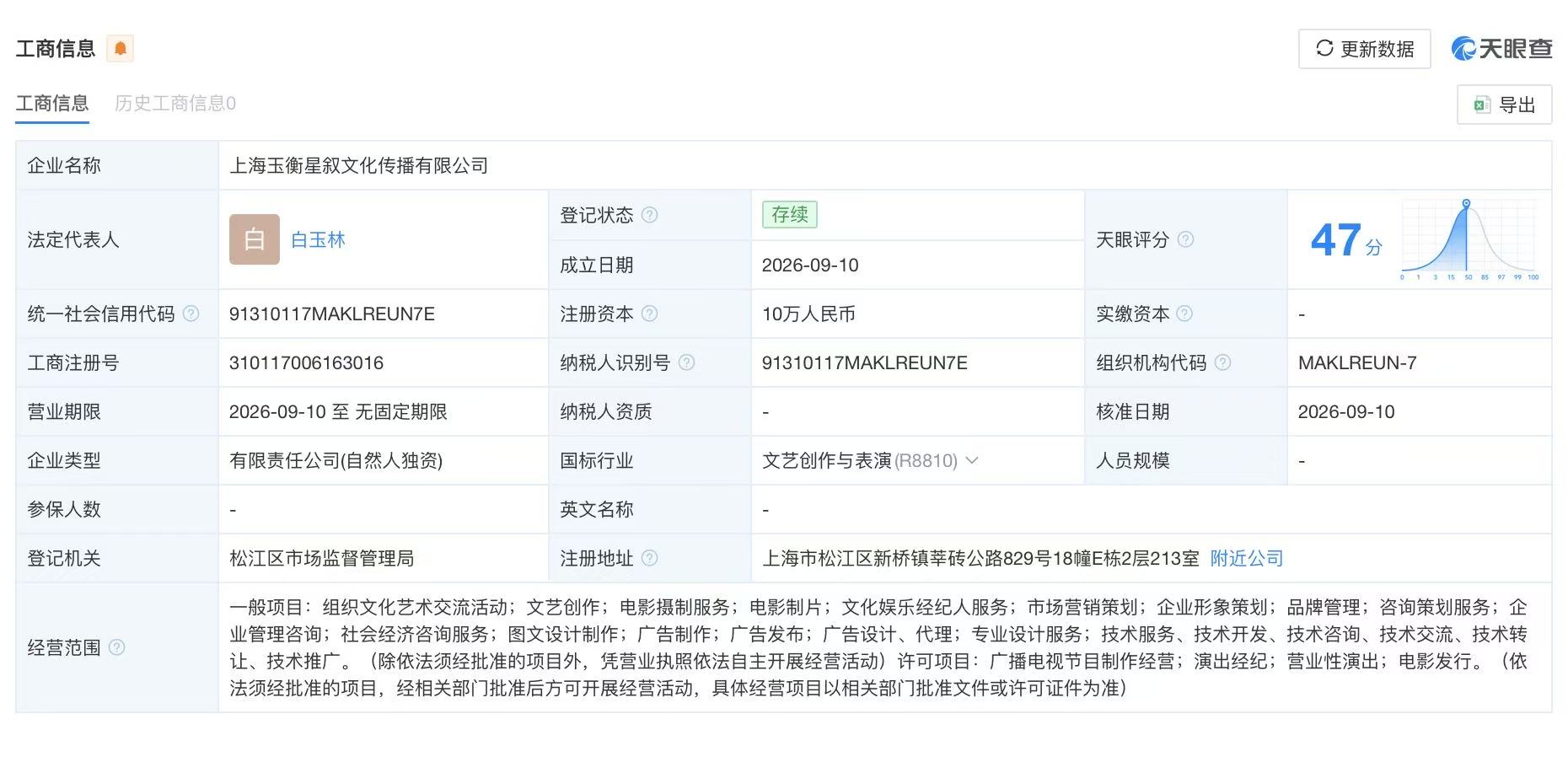The width and height of the screenshot is (1568, 762).
Task: Show help for 经营范围
Action: pyautogui.click(x=117, y=647)
